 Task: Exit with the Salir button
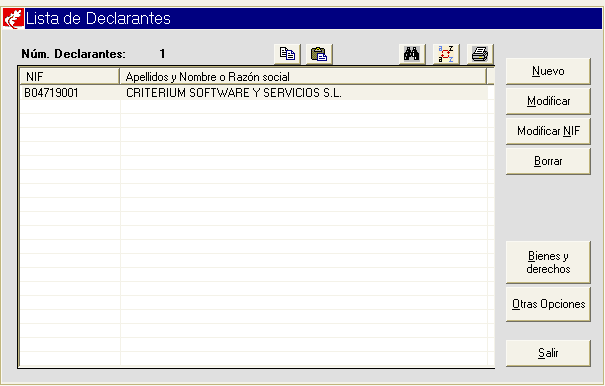click(x=548, y=353)
